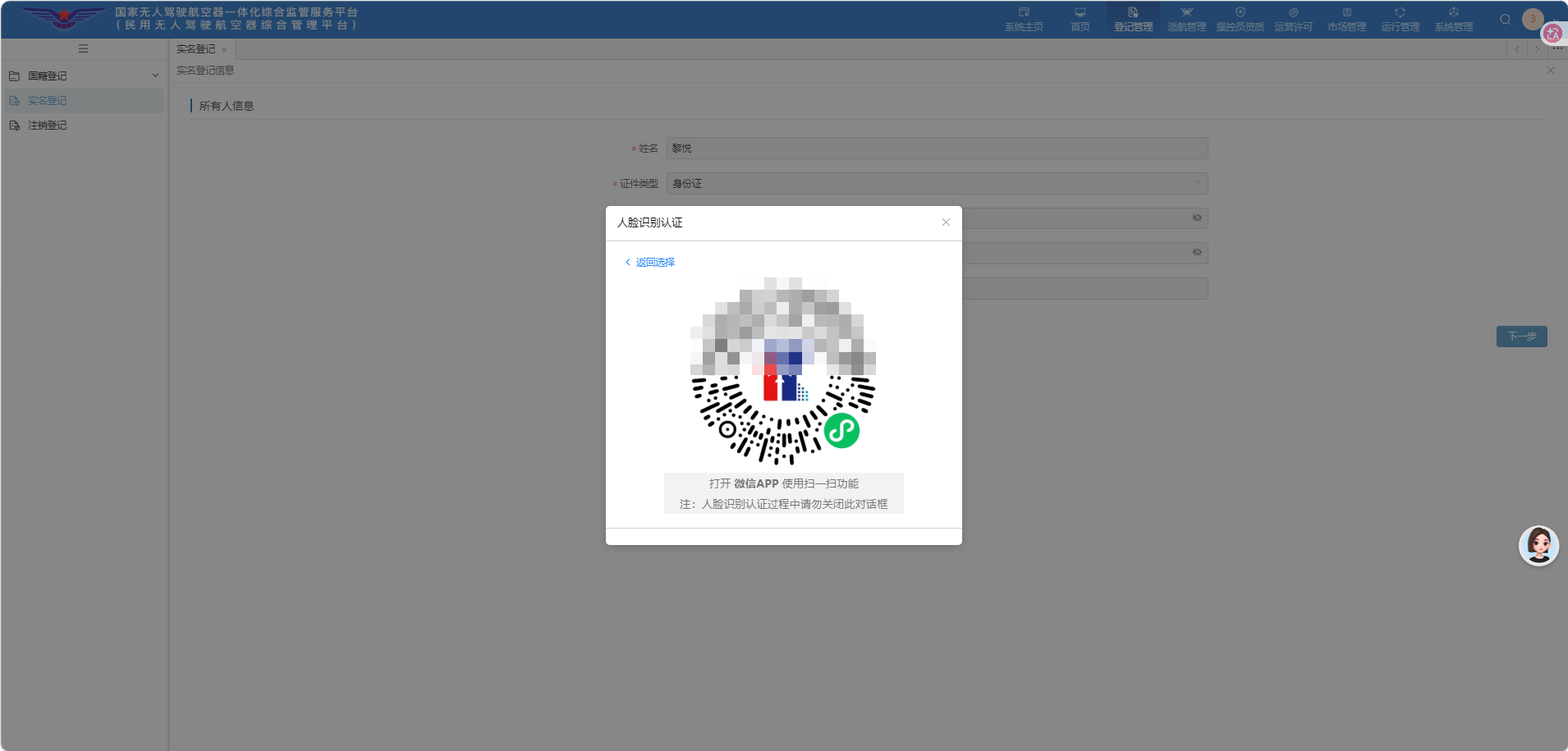Click the platform title 国家无人驾驶航空器一体化综合监管服务平台
This screenshot has width=1568, height=751.
[x=236, y=12]
